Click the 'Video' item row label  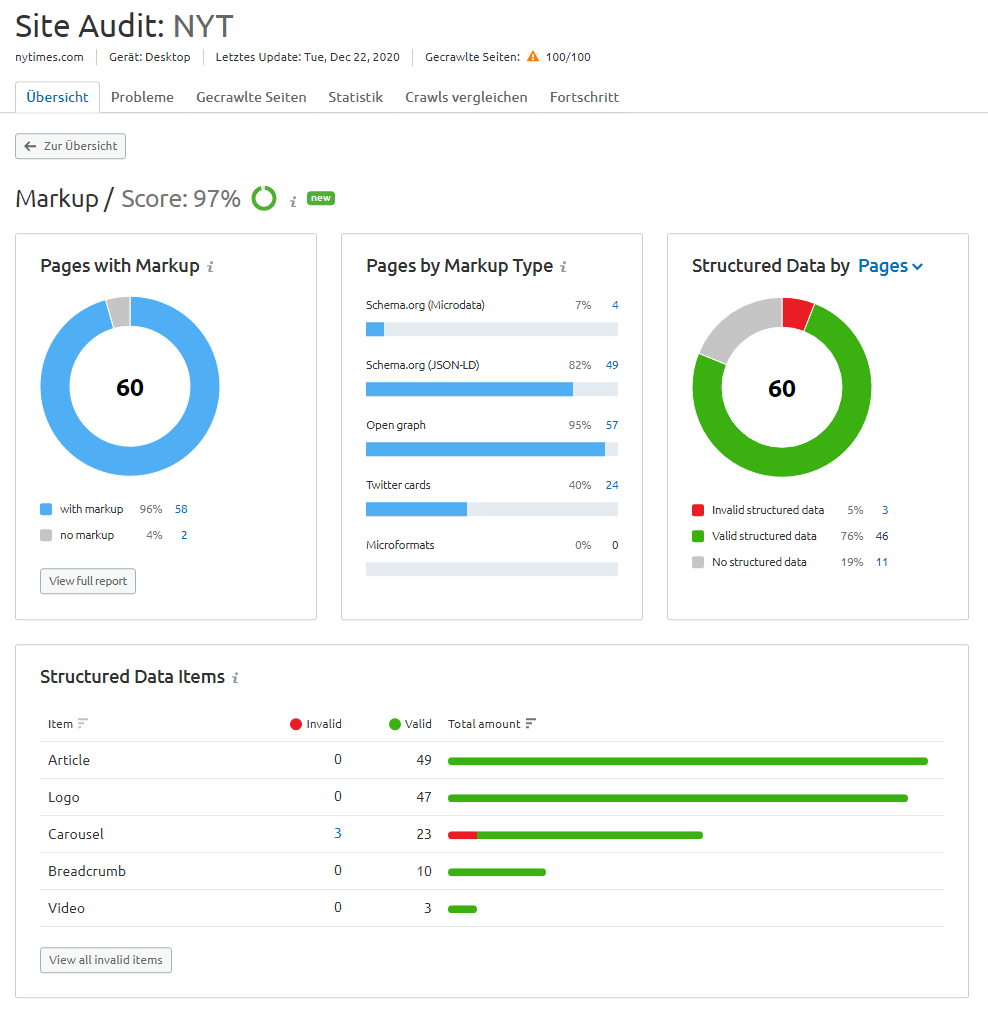point(66,908)
